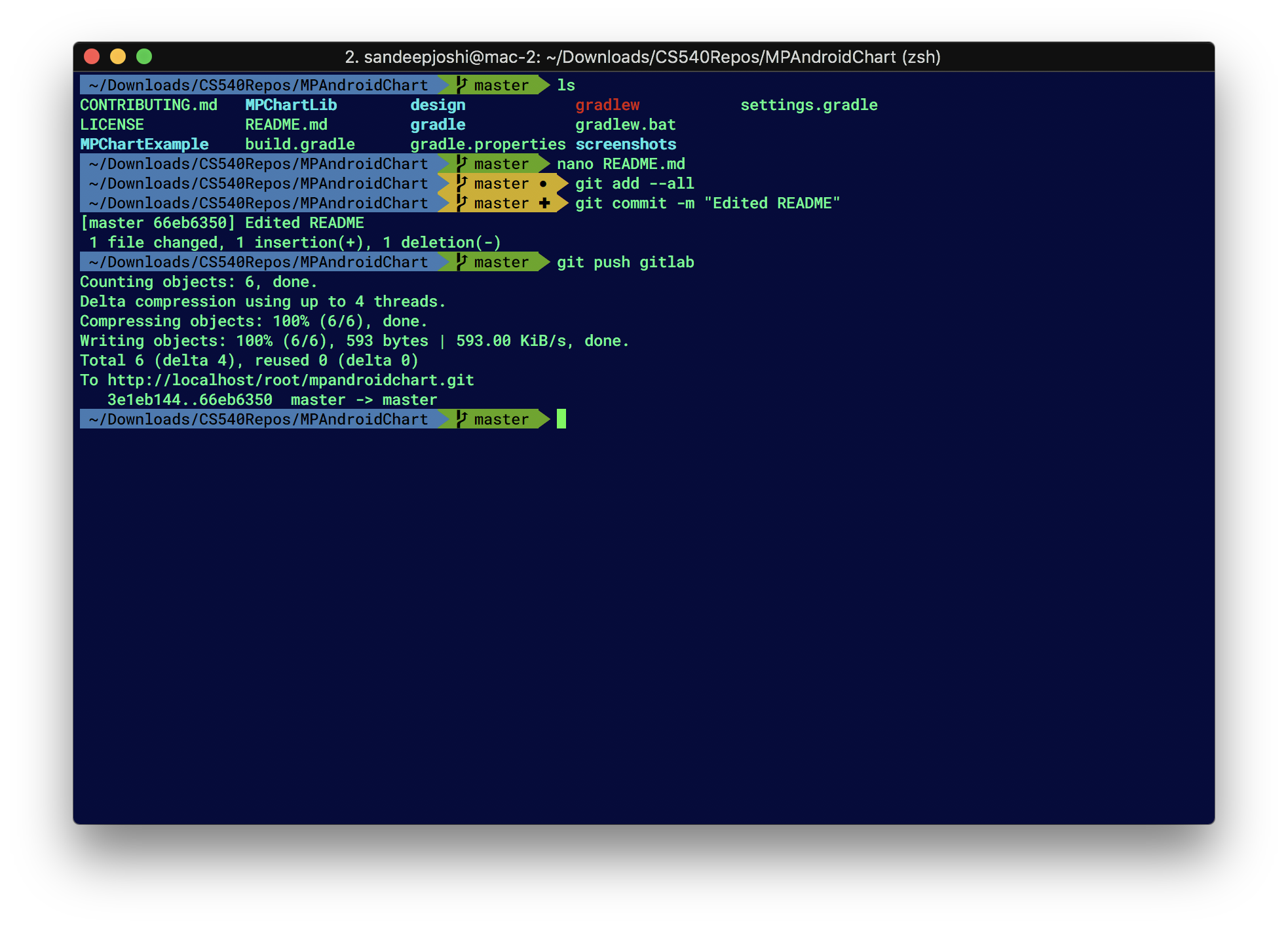This screenshot has width=1288, height=929.
Task: Click the screenshots directory name
Action: 626,144
